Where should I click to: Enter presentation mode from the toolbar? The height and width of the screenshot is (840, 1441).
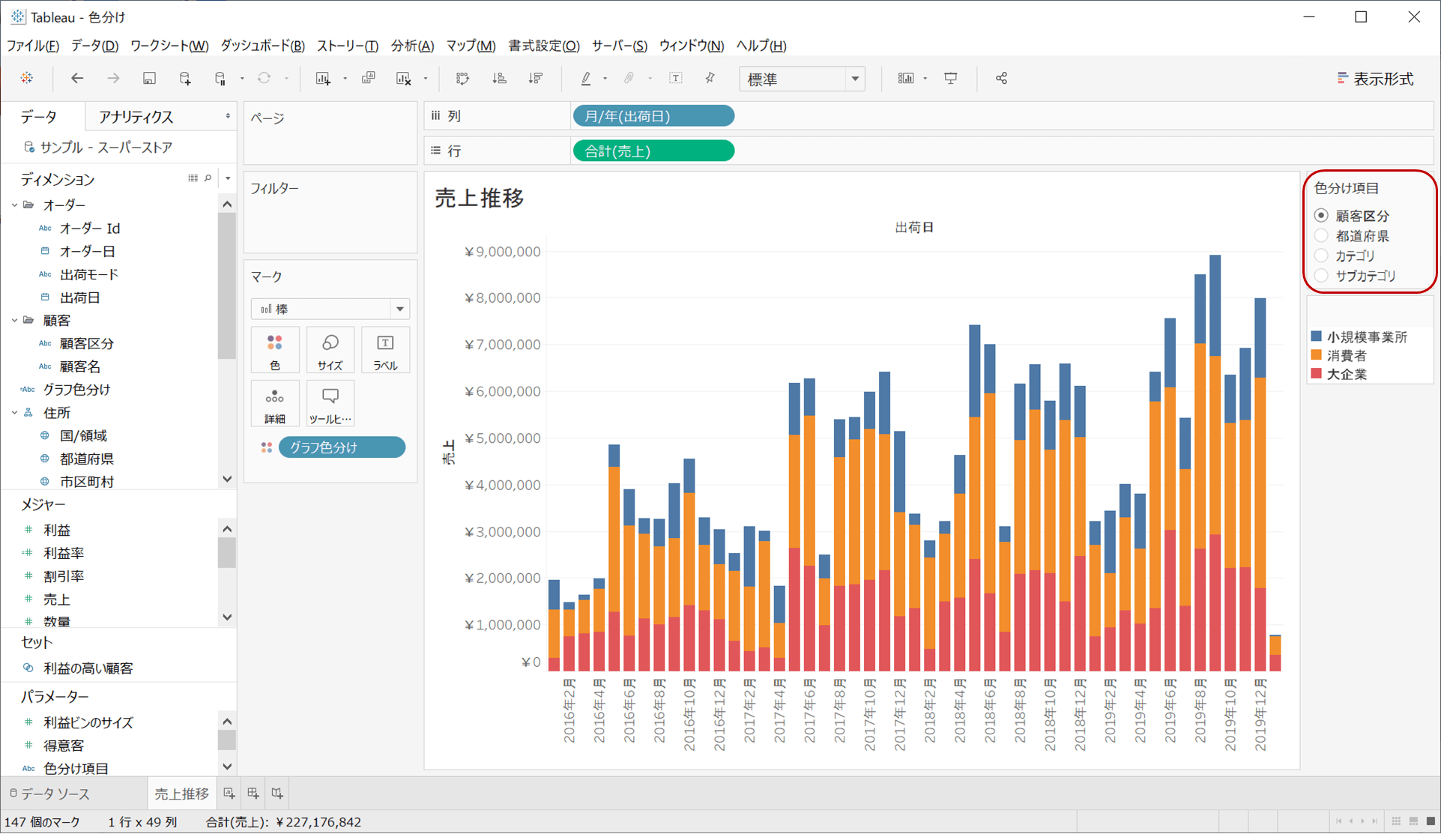[x=950, y=78]
